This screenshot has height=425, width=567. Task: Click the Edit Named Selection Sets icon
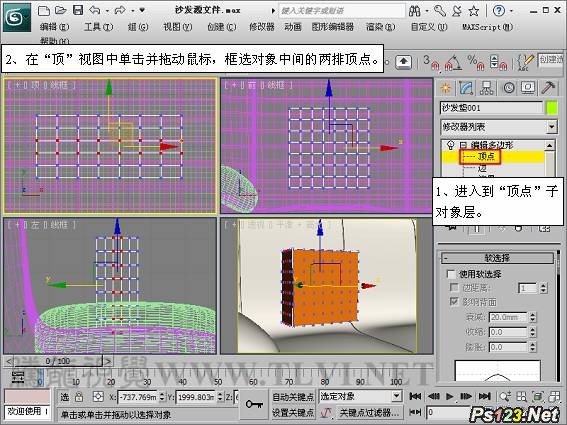pos(525,62)
